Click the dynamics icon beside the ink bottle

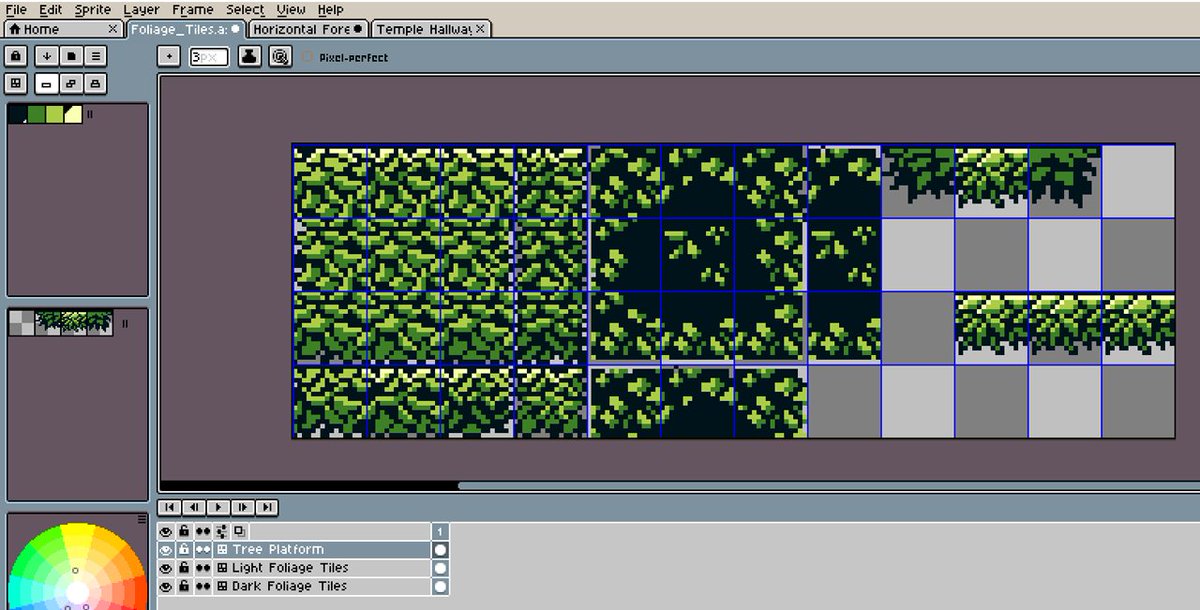coord(280,57)
